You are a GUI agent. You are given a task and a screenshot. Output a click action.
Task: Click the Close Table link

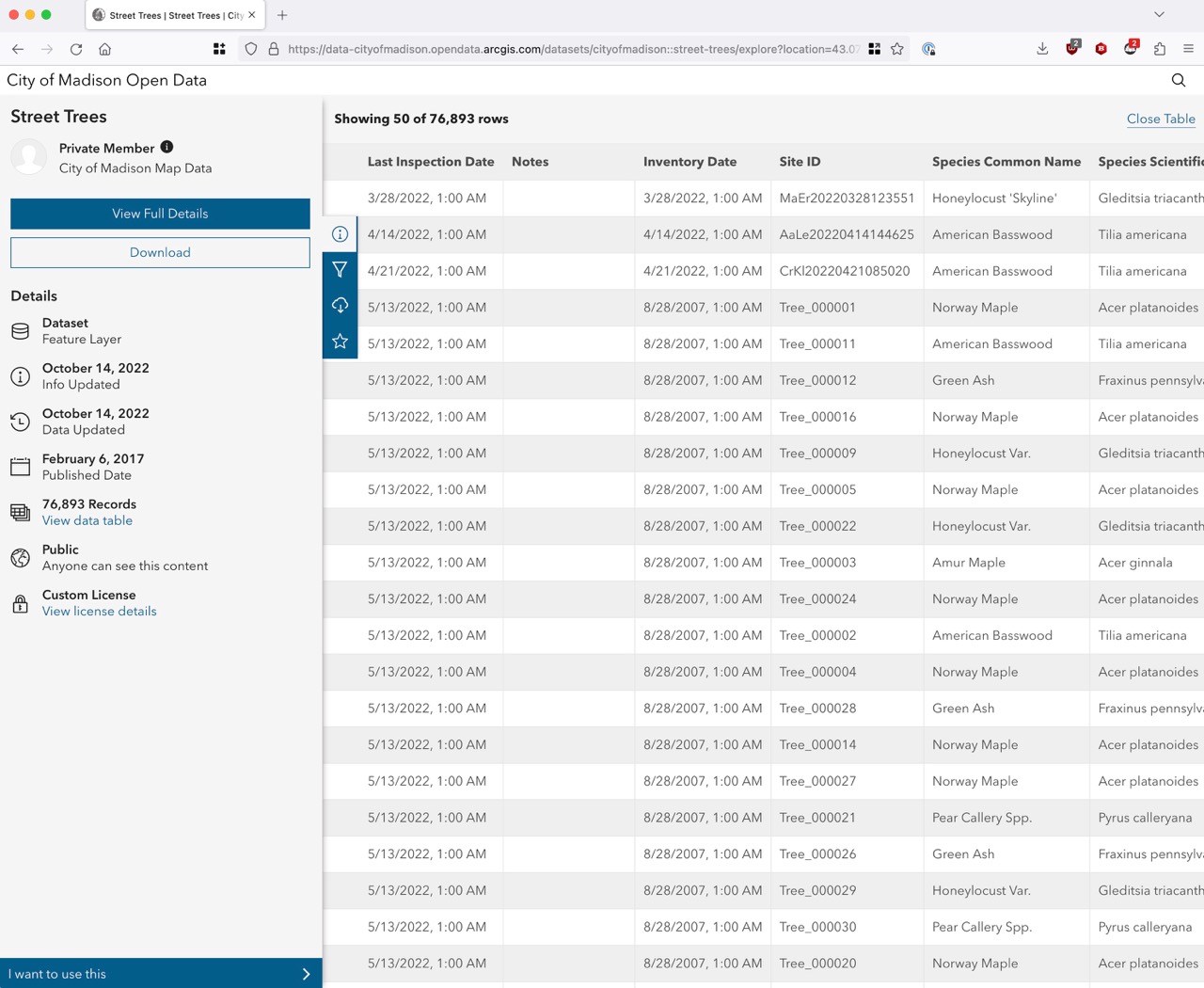coord(1161,119)
